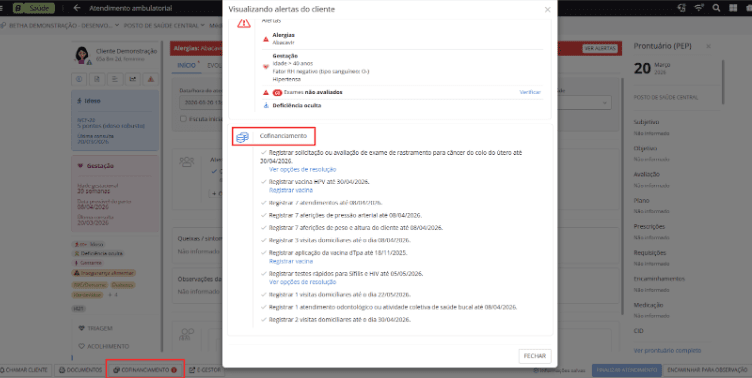The width and height of the screenshot is (752, 378).
Task: Open the TRIAGEM section
Action: tap(99, 329)
